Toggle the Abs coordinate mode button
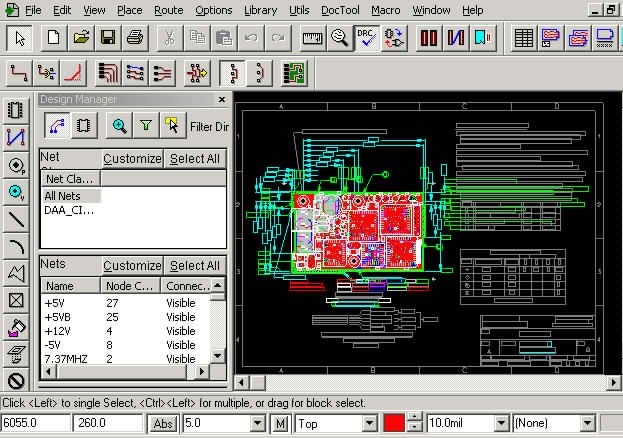Viewport: 623px width, 438px height. tap(163, 424)
